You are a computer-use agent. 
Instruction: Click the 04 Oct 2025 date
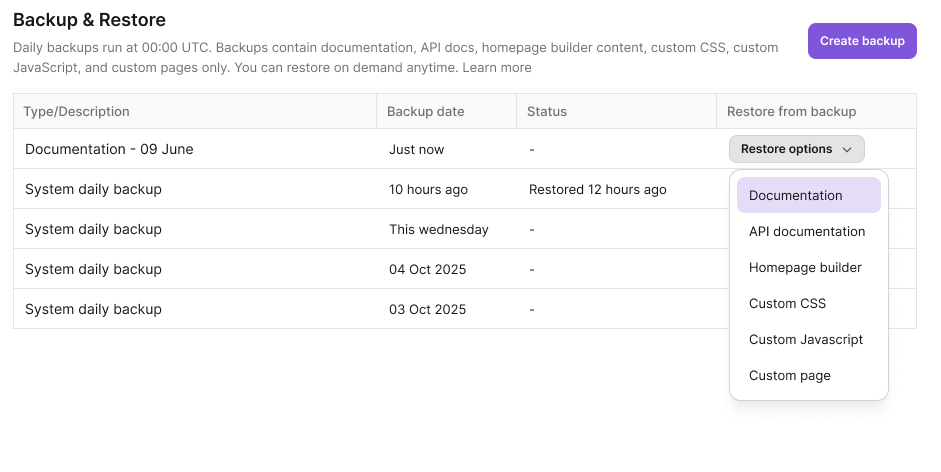coord(427,270)
